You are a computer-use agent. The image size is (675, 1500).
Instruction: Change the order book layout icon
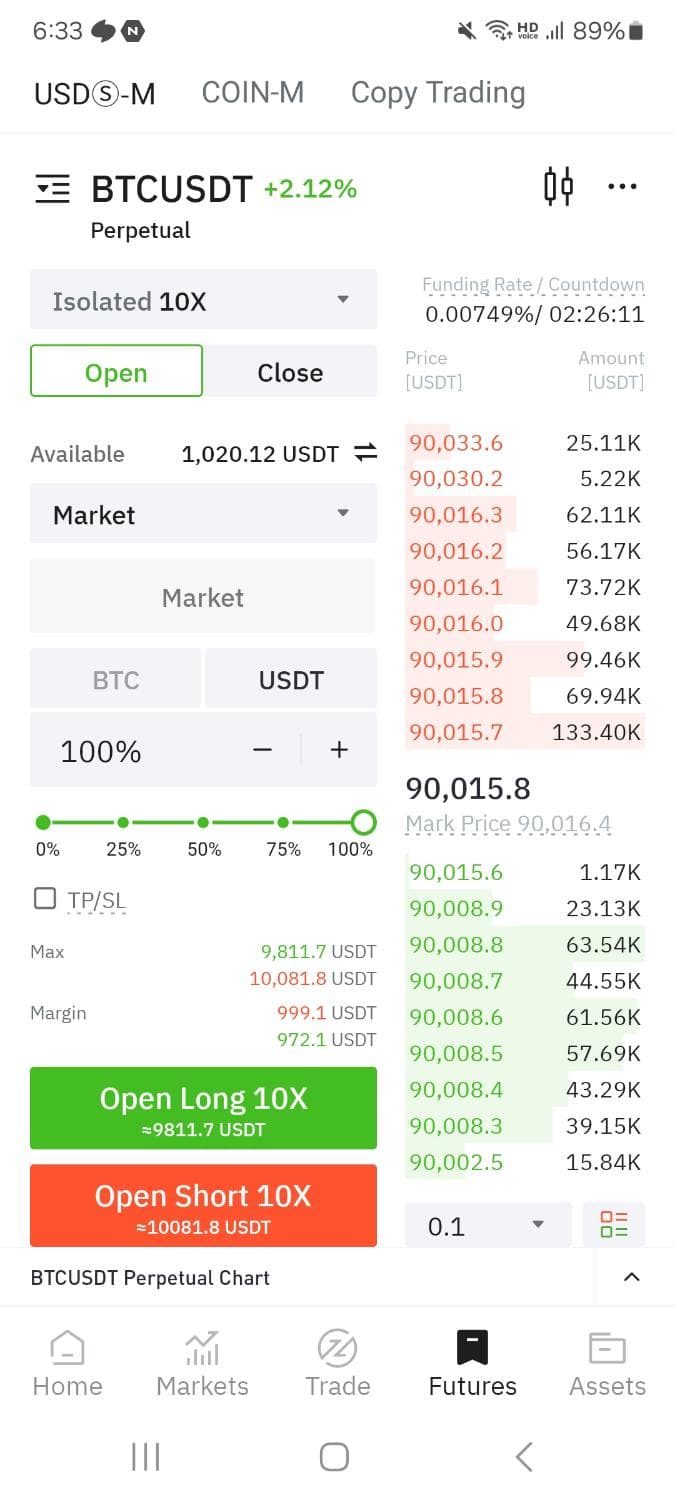click(x=613, y=1225)
